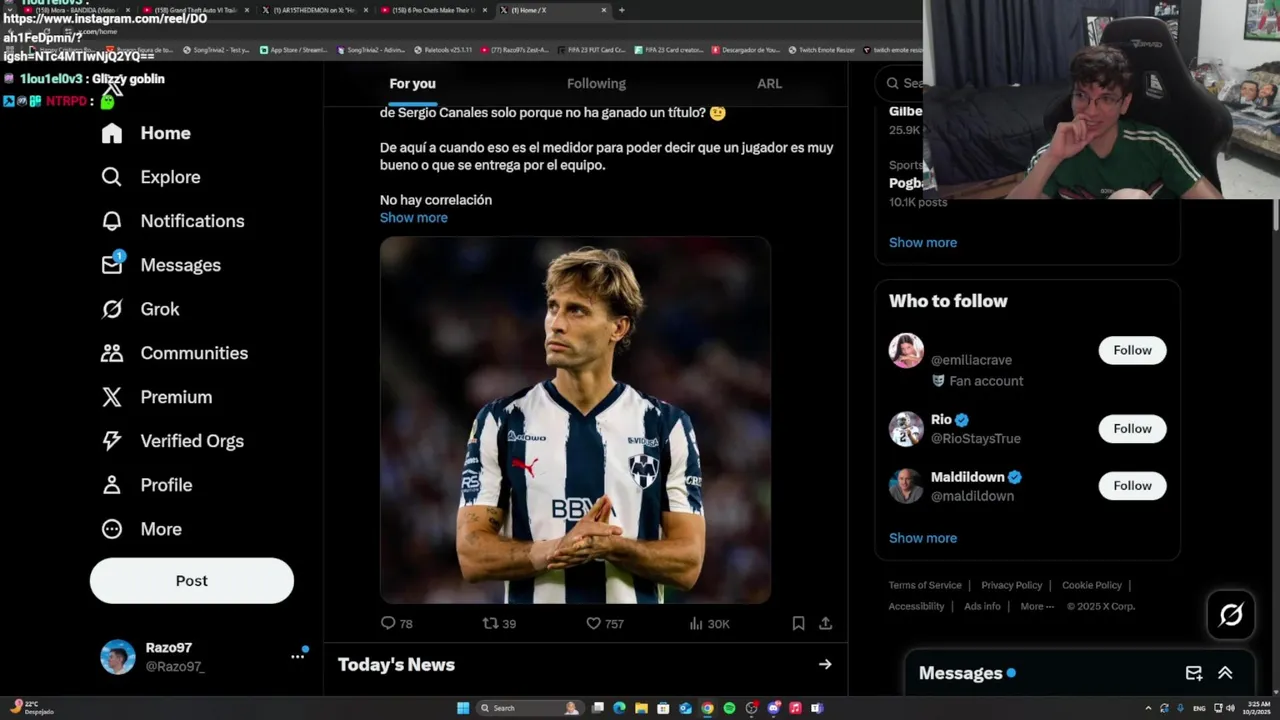1280x720 pixels.
Task: Open Verified Orgs lightning icon
Action: pyautogui.click(x=111, y=441)
